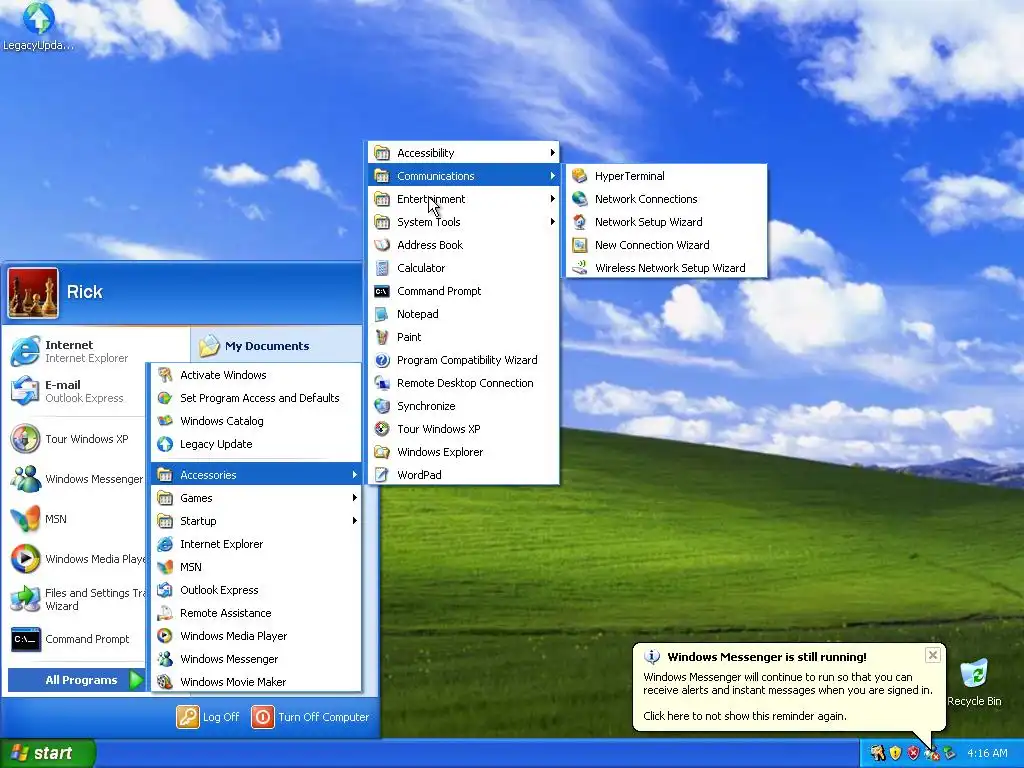The height and width of the screenshot is (768, 1024).
Task: Click Turn Off Computer button
Action: [x=311, y=717]
